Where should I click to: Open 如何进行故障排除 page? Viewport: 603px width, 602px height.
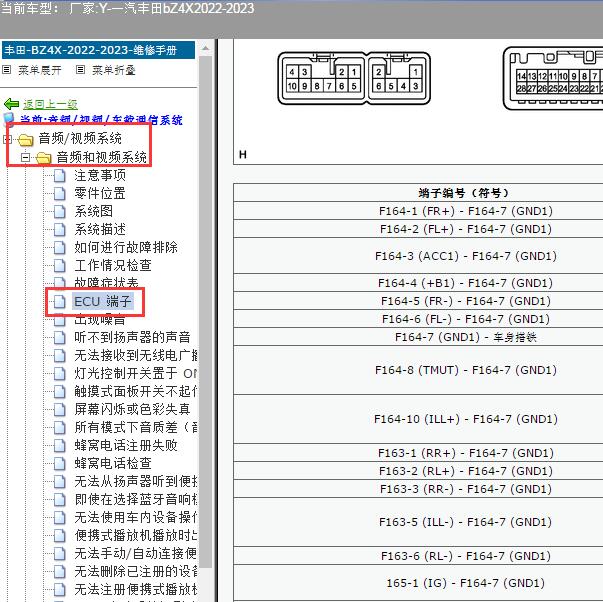click(x=126, y=247)
